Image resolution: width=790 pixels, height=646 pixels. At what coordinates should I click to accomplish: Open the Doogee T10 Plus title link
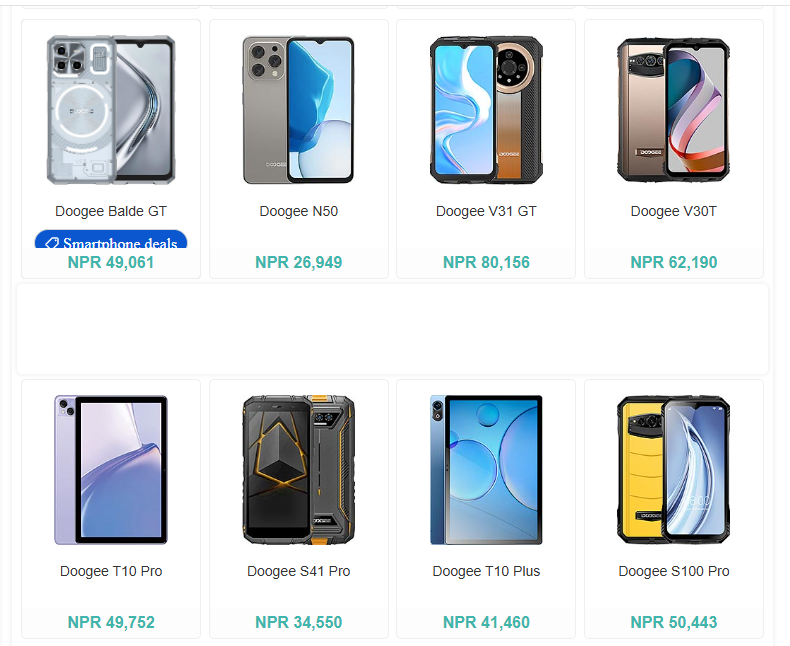pyautogui.click(x=486, y=571)
